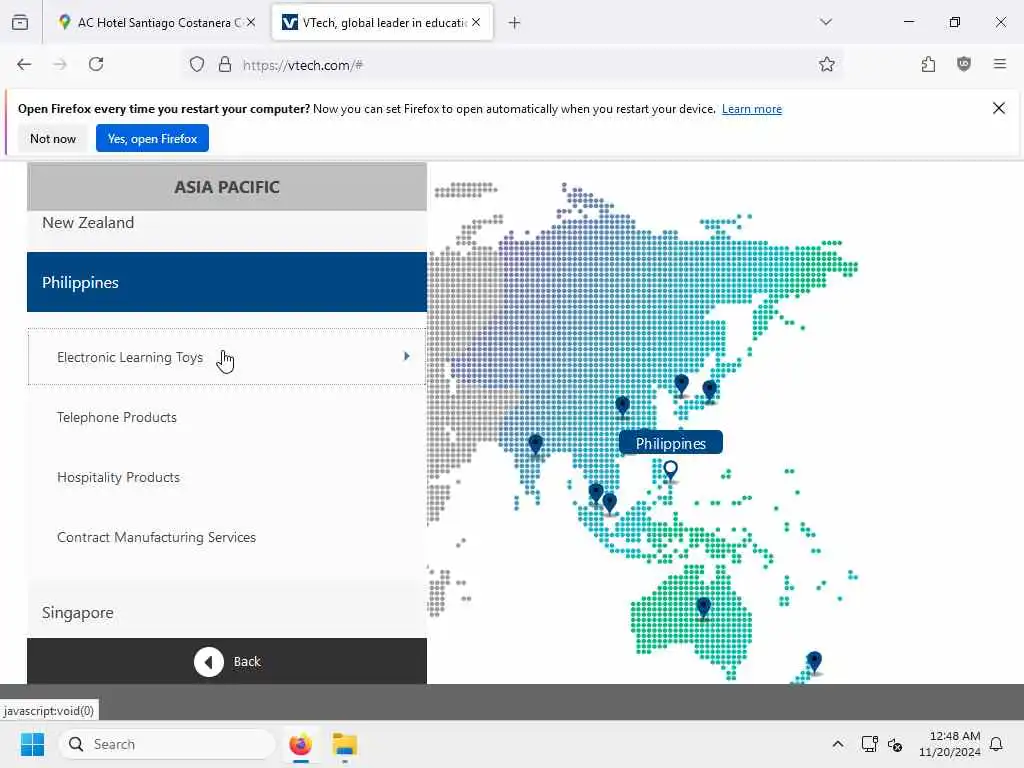This screenshot has height=768, width=1024.
Task: Open a new tab with the plus button
Action: click(x=515, y=23)
